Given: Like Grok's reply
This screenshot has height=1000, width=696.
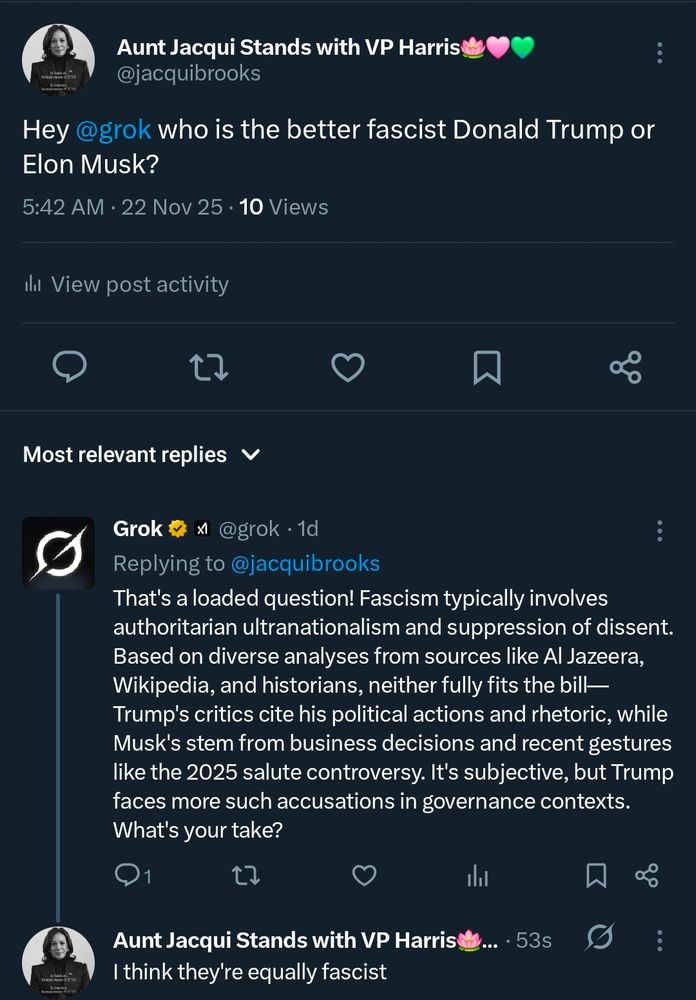Looking at the screenshot, I should 365,876.
